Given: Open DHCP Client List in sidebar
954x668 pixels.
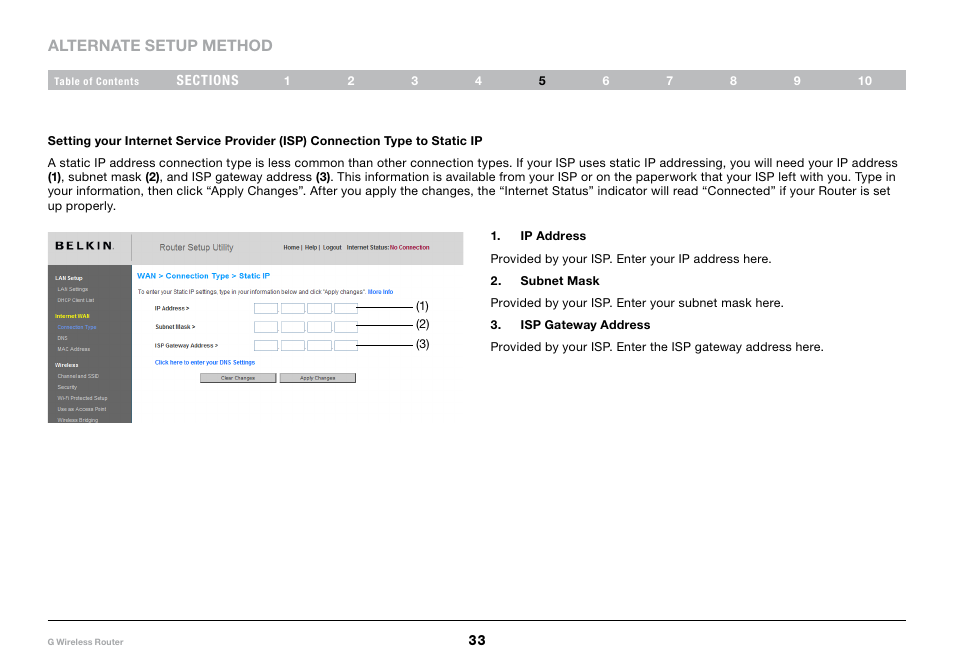Looking at the screenshot, I should [75, 301].
